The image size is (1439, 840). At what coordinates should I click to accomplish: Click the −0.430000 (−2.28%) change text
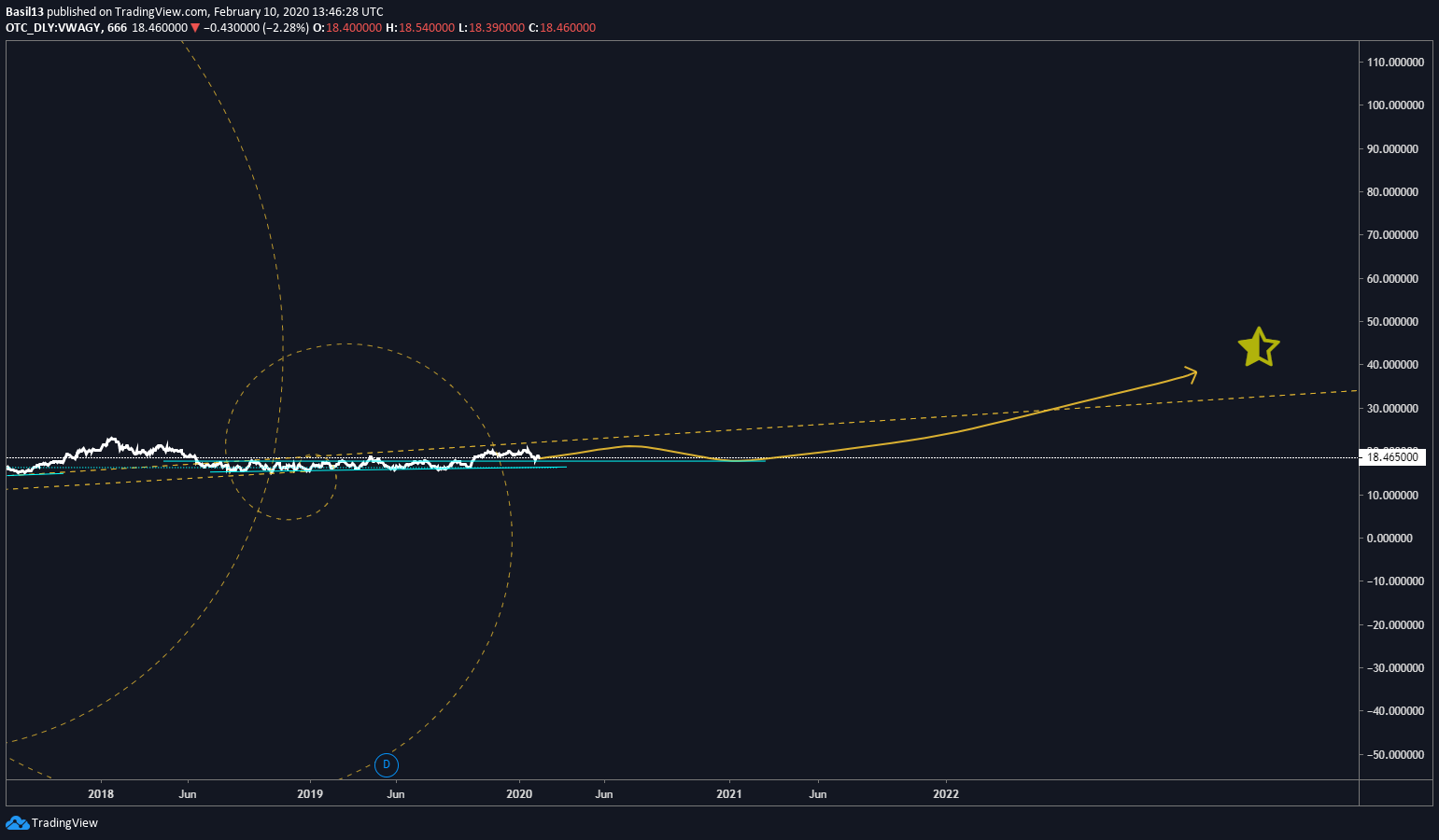pyautogui.click(x=257, y=28)
